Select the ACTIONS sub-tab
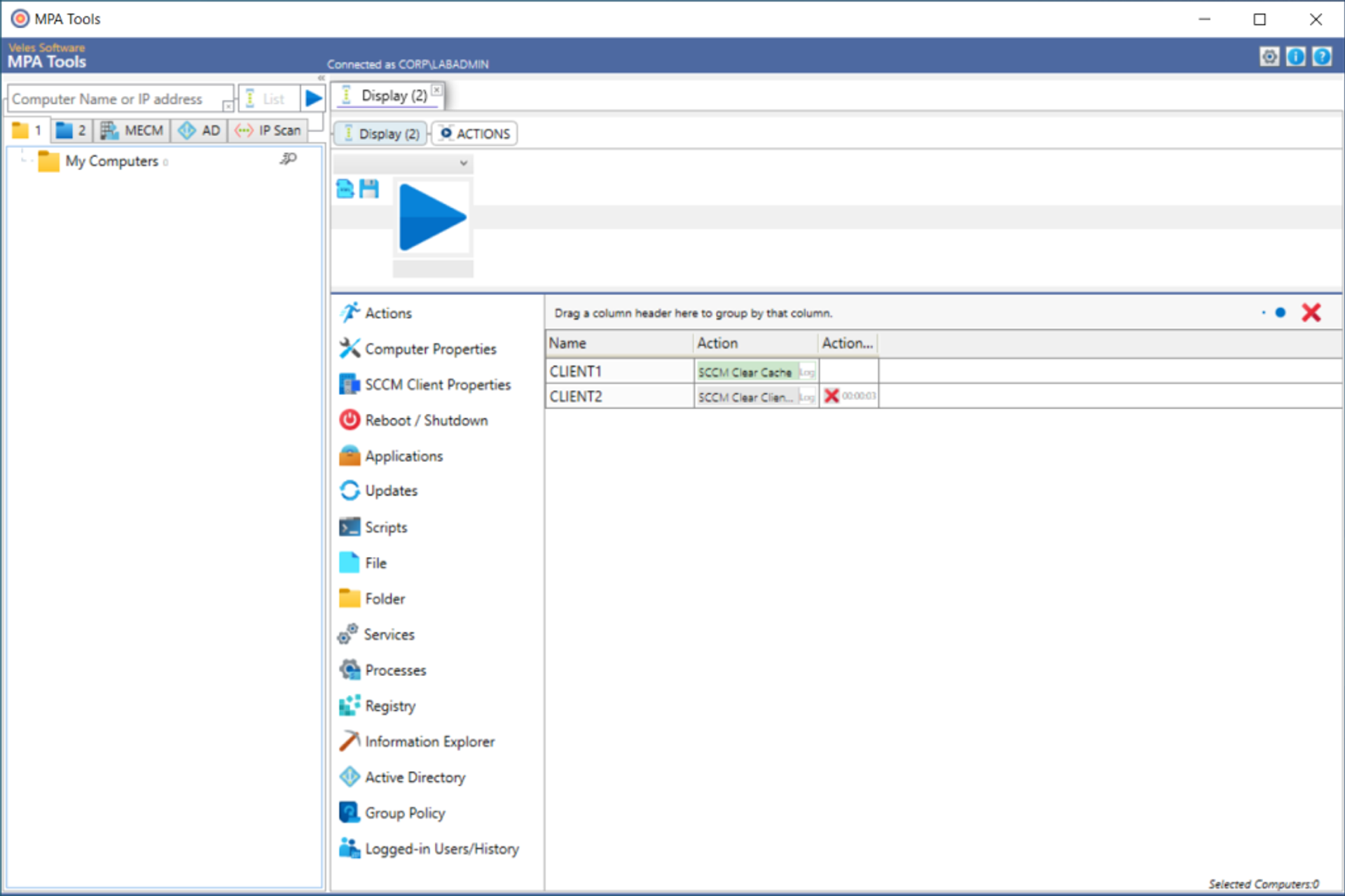This screenshot has height=896, width=1345. click(475, 134)
